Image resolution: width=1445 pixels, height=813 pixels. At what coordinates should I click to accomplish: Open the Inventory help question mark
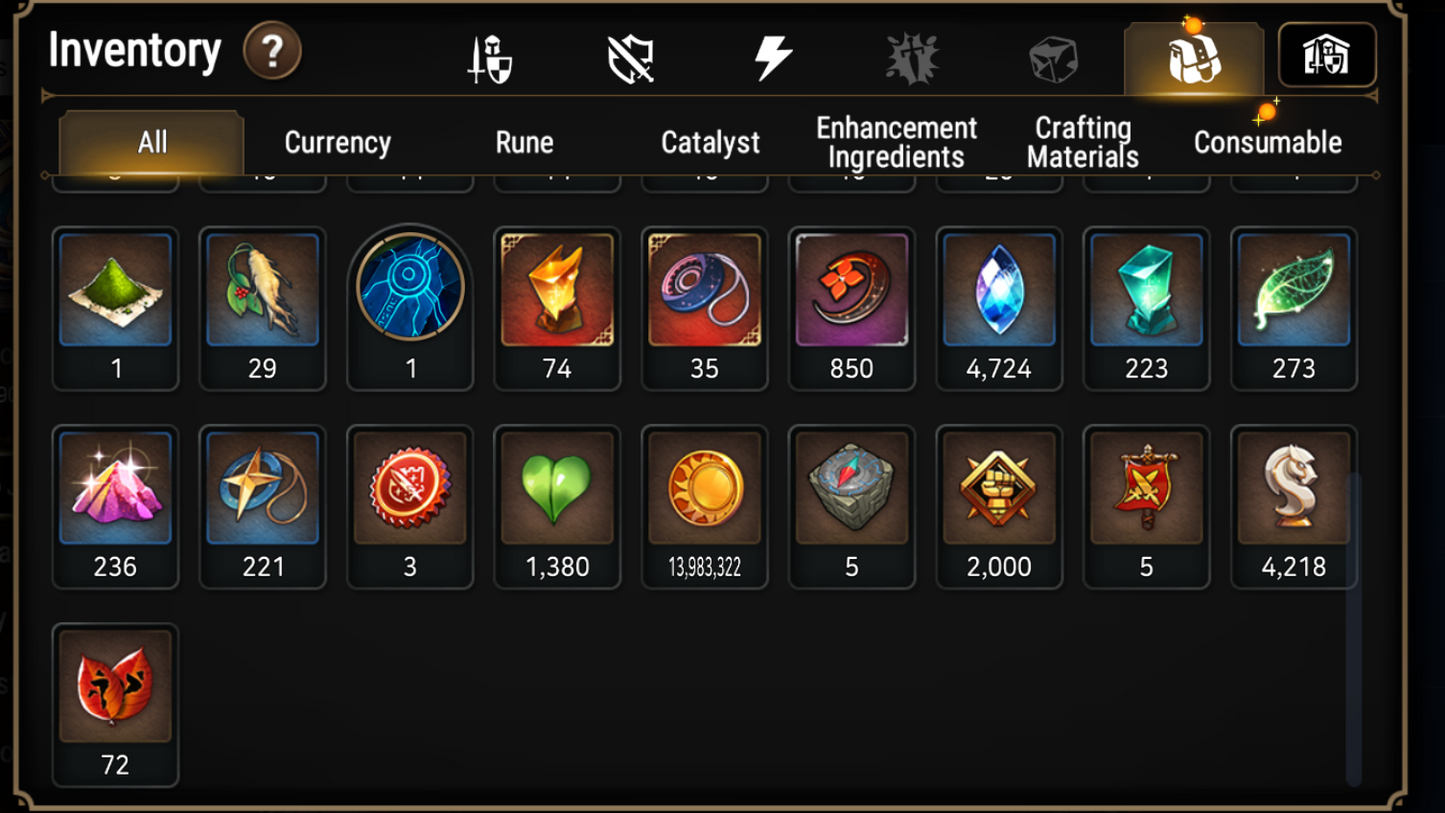pyautogui.click(x=272, y=50)
